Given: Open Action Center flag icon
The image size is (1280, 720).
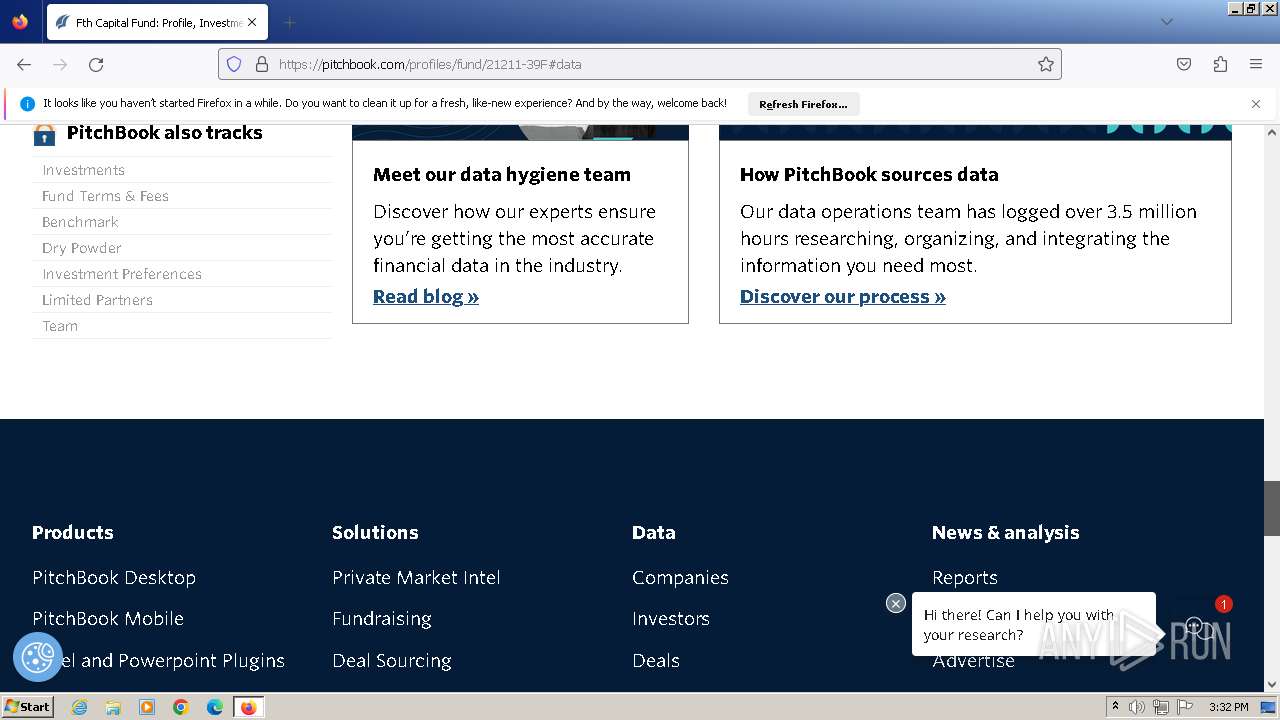Looking at the screenshot, I should coord(1184,707).
